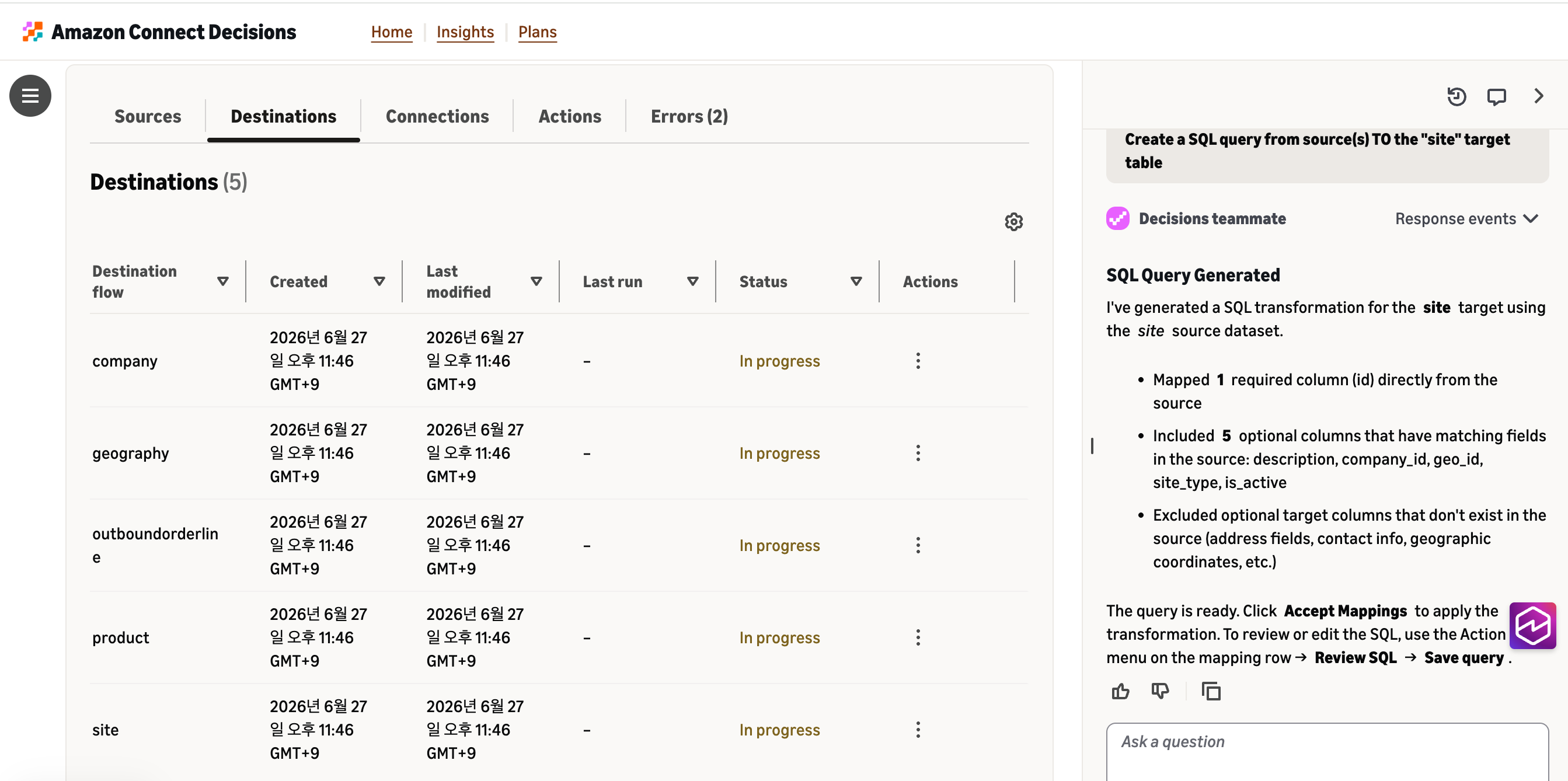Click the SQL Query Generated heading
This screenshot has width=1568, height=781.
tap(1193, 275)
